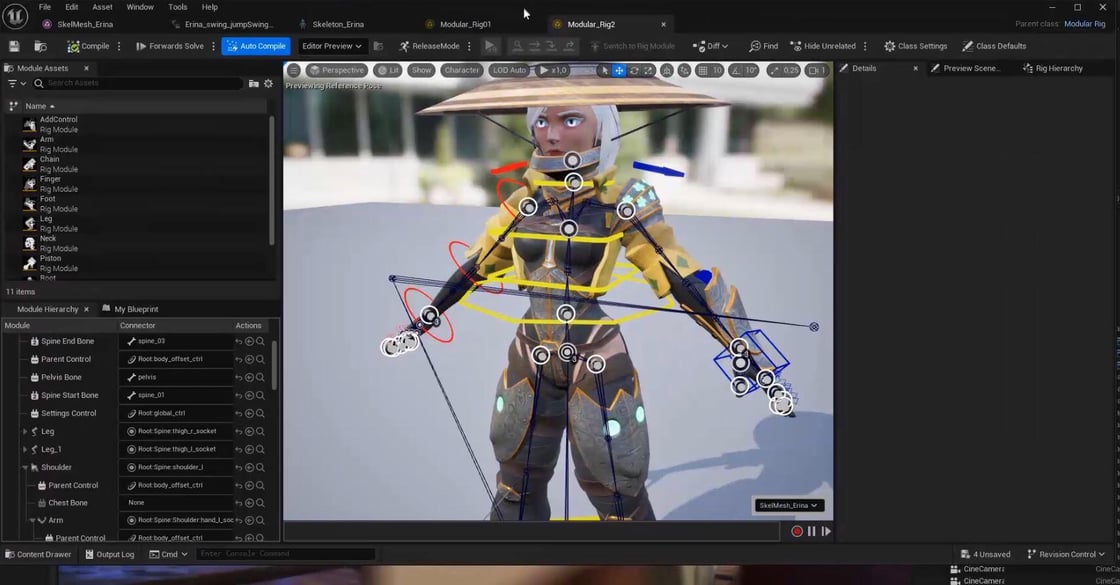This screenshot has height=585, width=1120.
Task: Click the reset arrow for Spine End Bone
Action: point(238,341)
